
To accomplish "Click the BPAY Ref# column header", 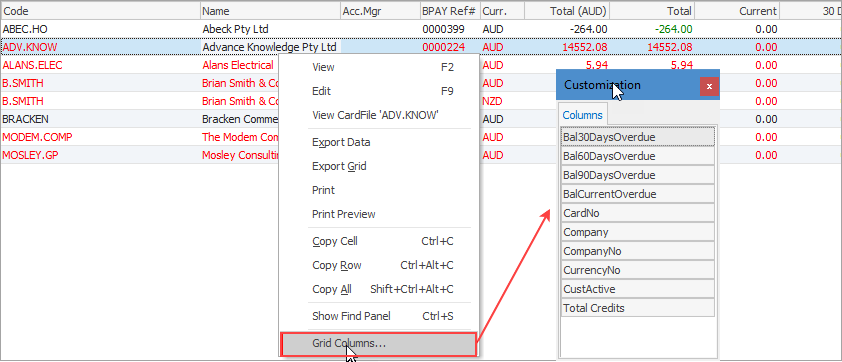I will [451, 11].
